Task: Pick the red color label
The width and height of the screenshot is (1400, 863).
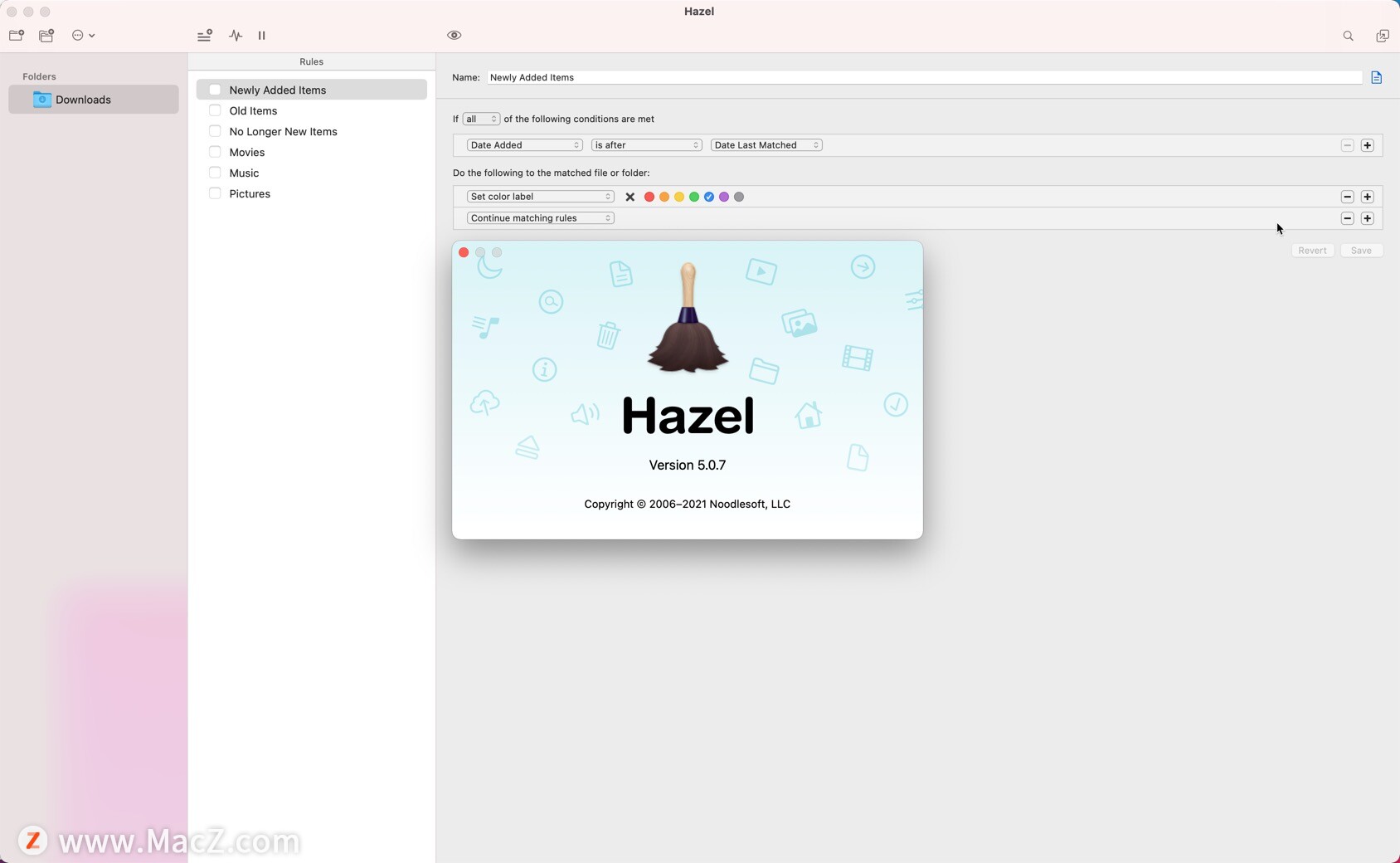Action: tap(649, 197)
